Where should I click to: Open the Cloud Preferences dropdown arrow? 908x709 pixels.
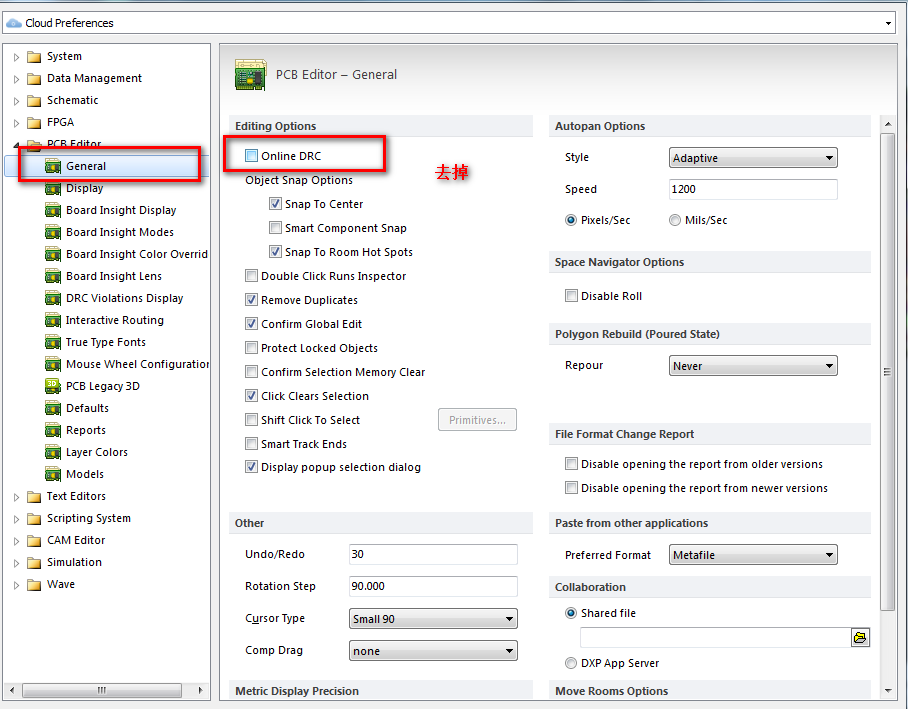pyautogui.click(x=888, y=23)
